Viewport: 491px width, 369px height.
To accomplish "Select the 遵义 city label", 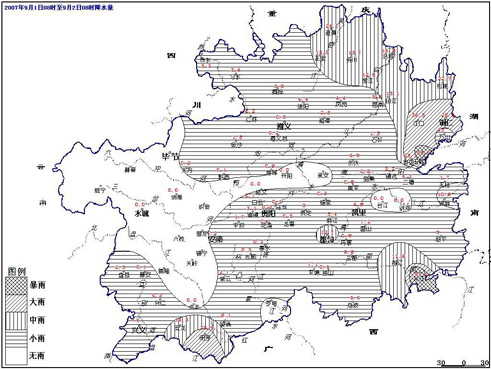I will coord(284,126).
